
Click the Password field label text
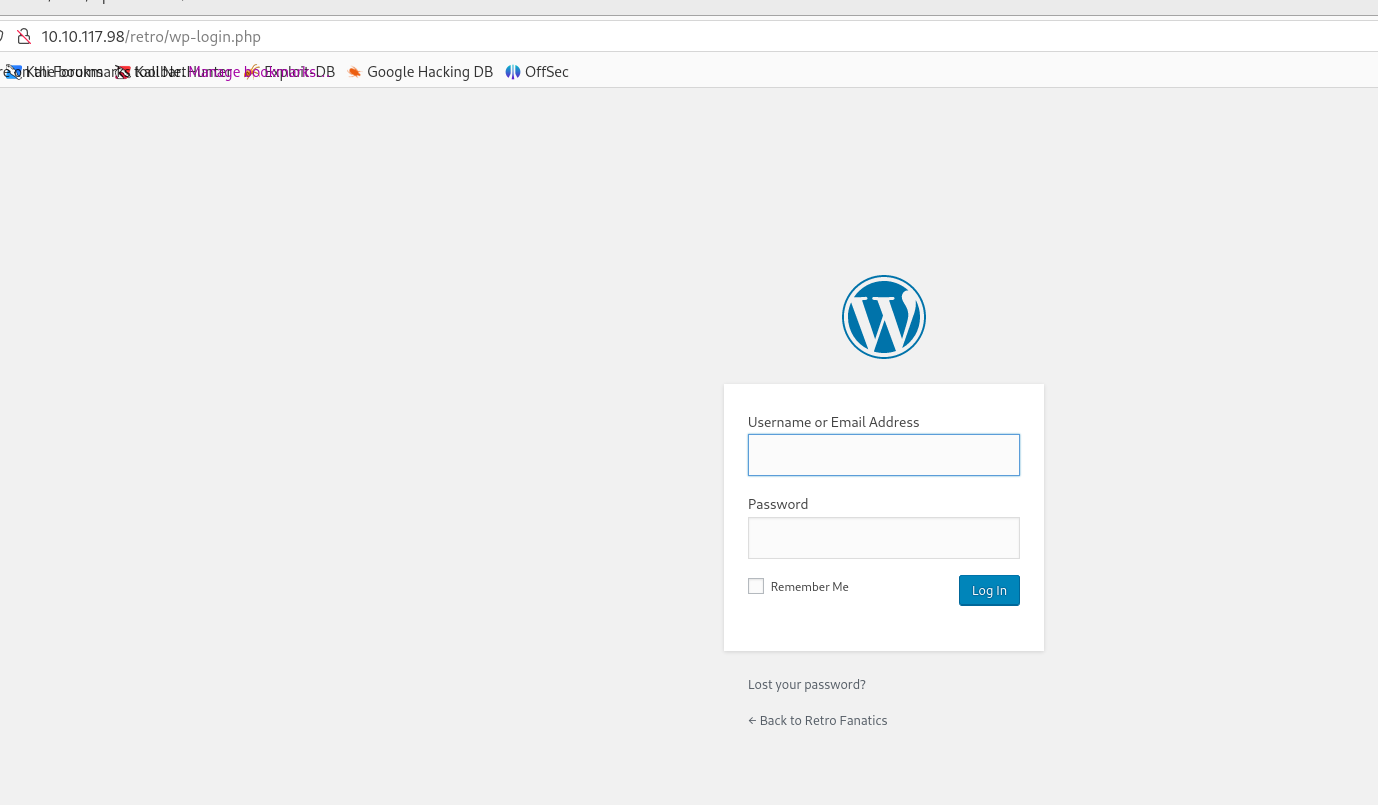pyautogui.click(x=777, y=504)
